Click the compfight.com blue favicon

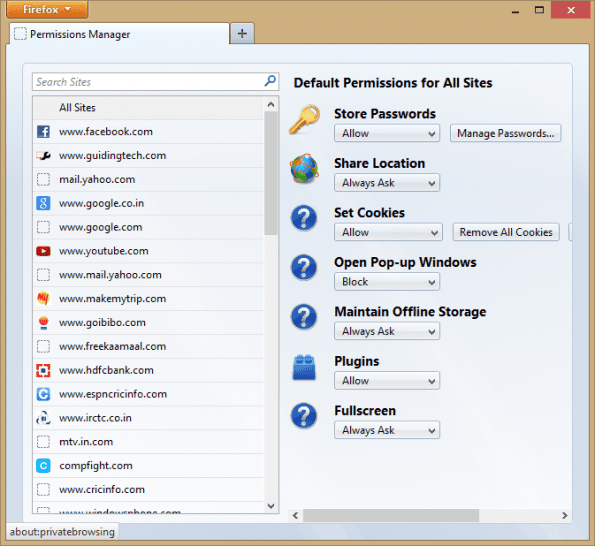[43, 466]
